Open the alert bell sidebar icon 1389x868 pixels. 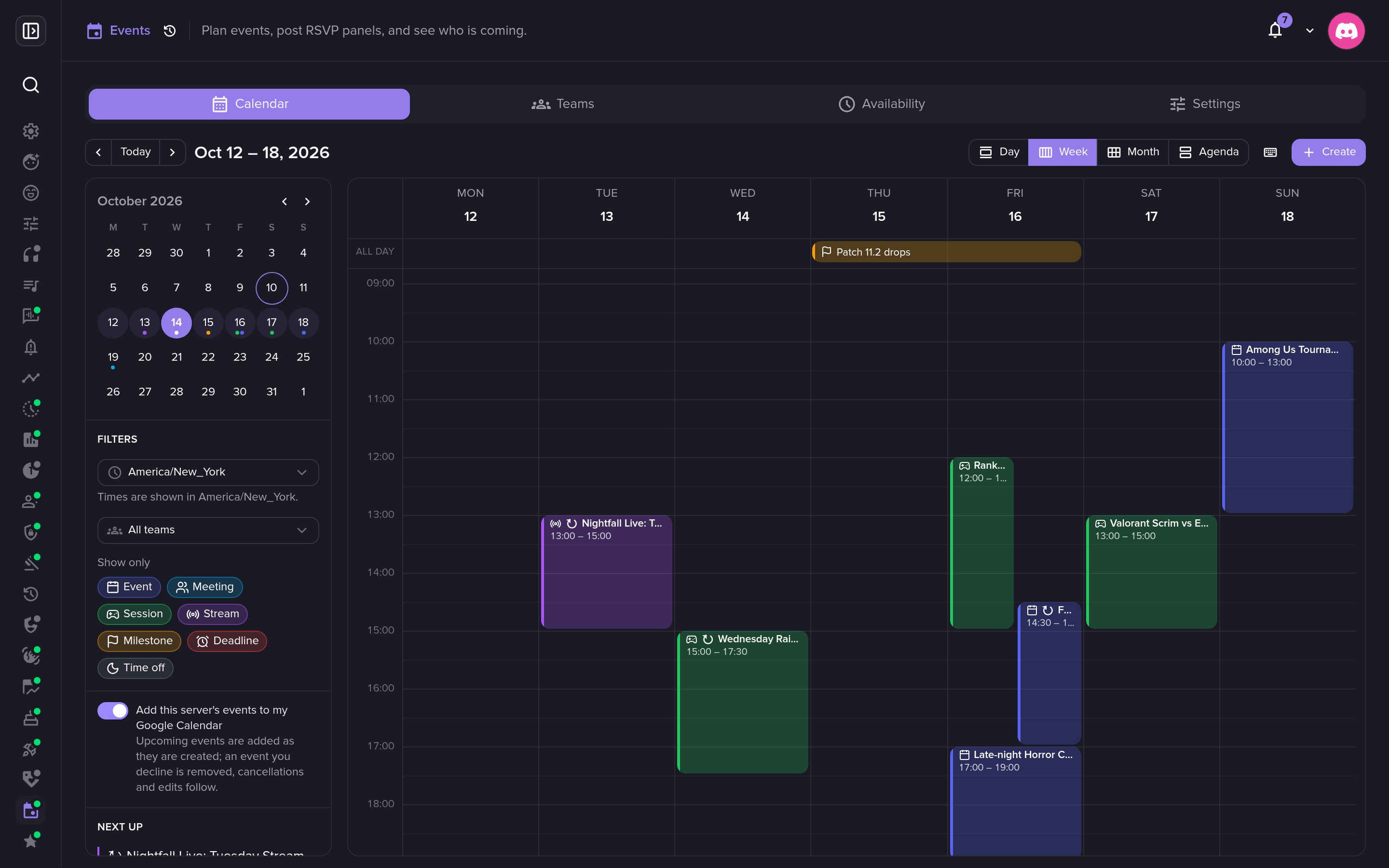coord(30,347)
